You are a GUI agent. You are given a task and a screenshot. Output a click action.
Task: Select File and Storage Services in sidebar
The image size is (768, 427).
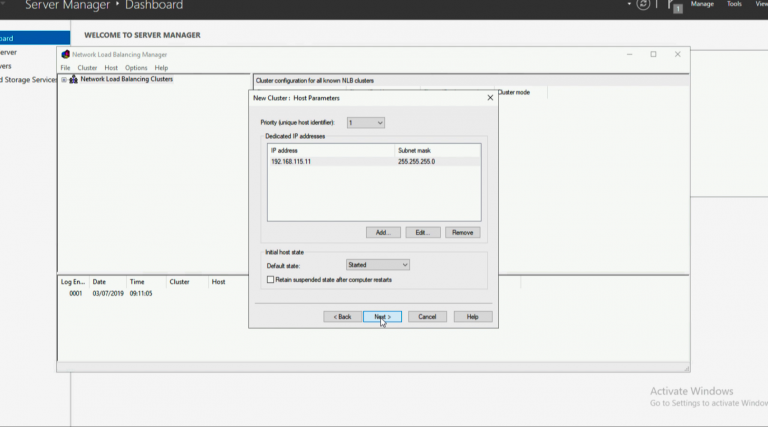coord(28,80)
